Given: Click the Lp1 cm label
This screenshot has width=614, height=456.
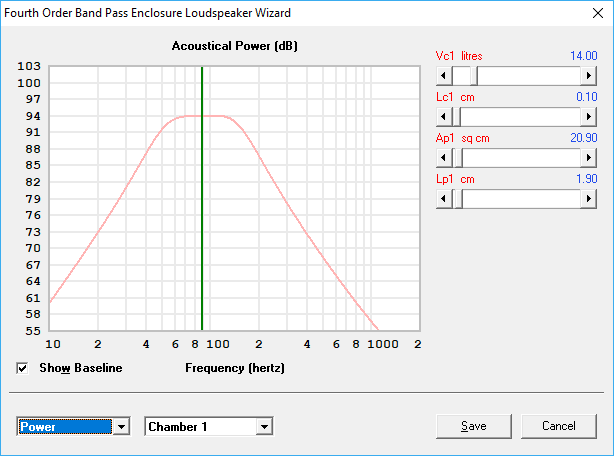Looking at the screenshot, I should (455, 179).
